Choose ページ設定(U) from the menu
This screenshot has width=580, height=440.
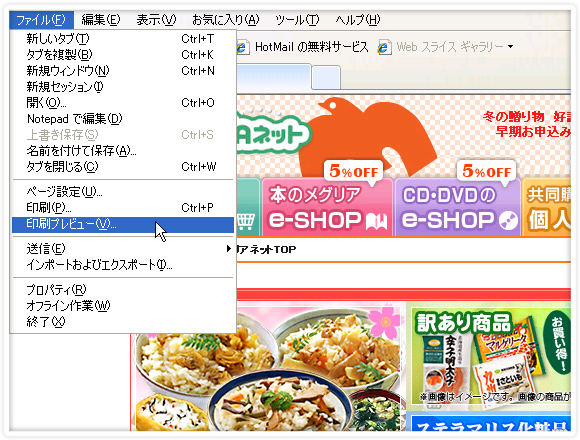point(123,192)
